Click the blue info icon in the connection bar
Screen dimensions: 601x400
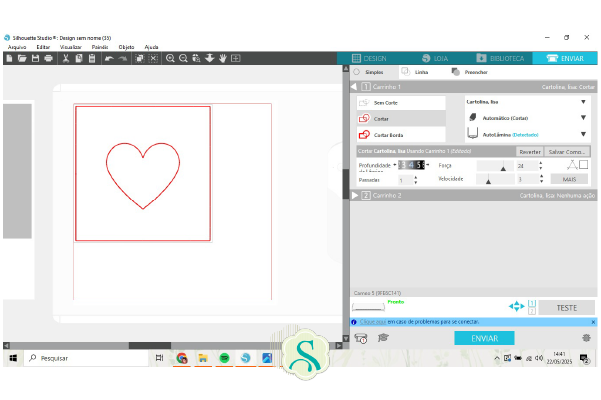click(x=354, y=322)
